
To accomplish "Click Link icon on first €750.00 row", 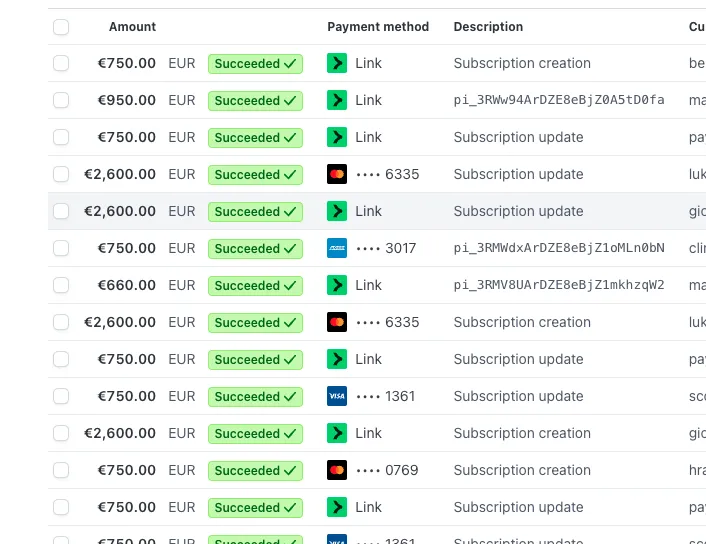I will point(337,63).
